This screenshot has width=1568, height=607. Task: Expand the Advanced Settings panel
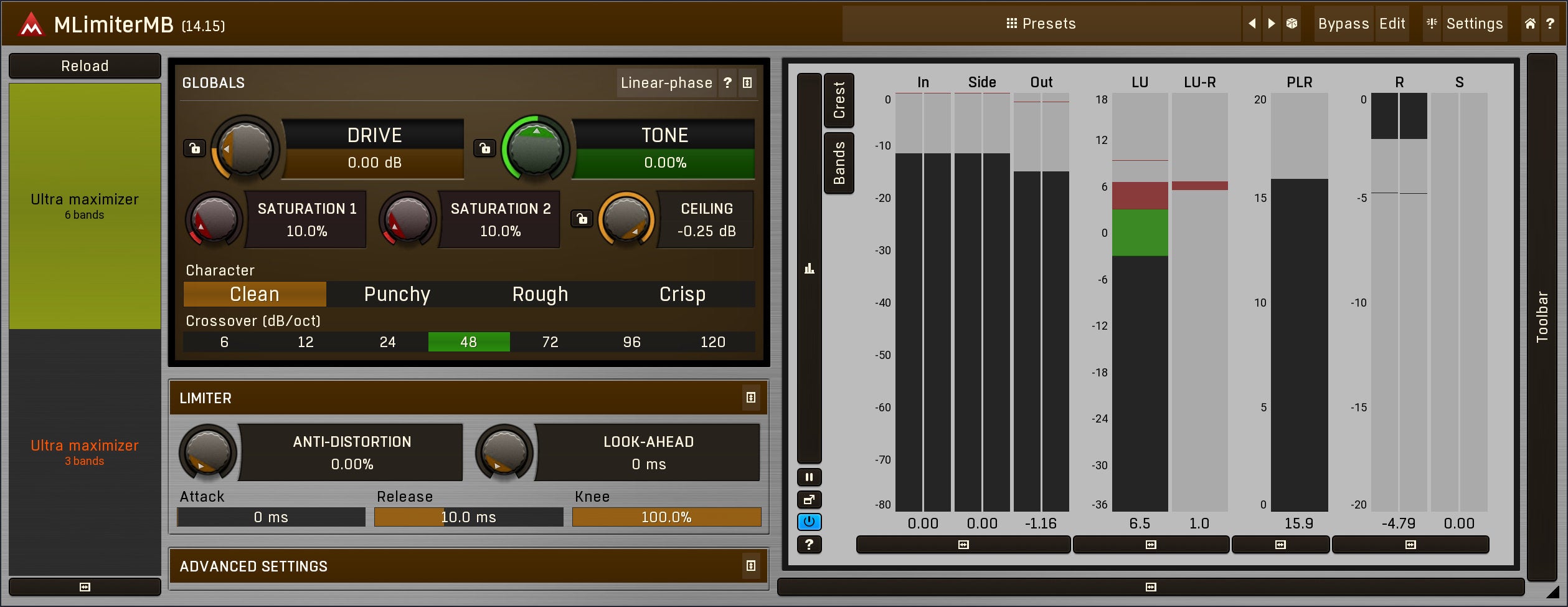tap(750, 566)
